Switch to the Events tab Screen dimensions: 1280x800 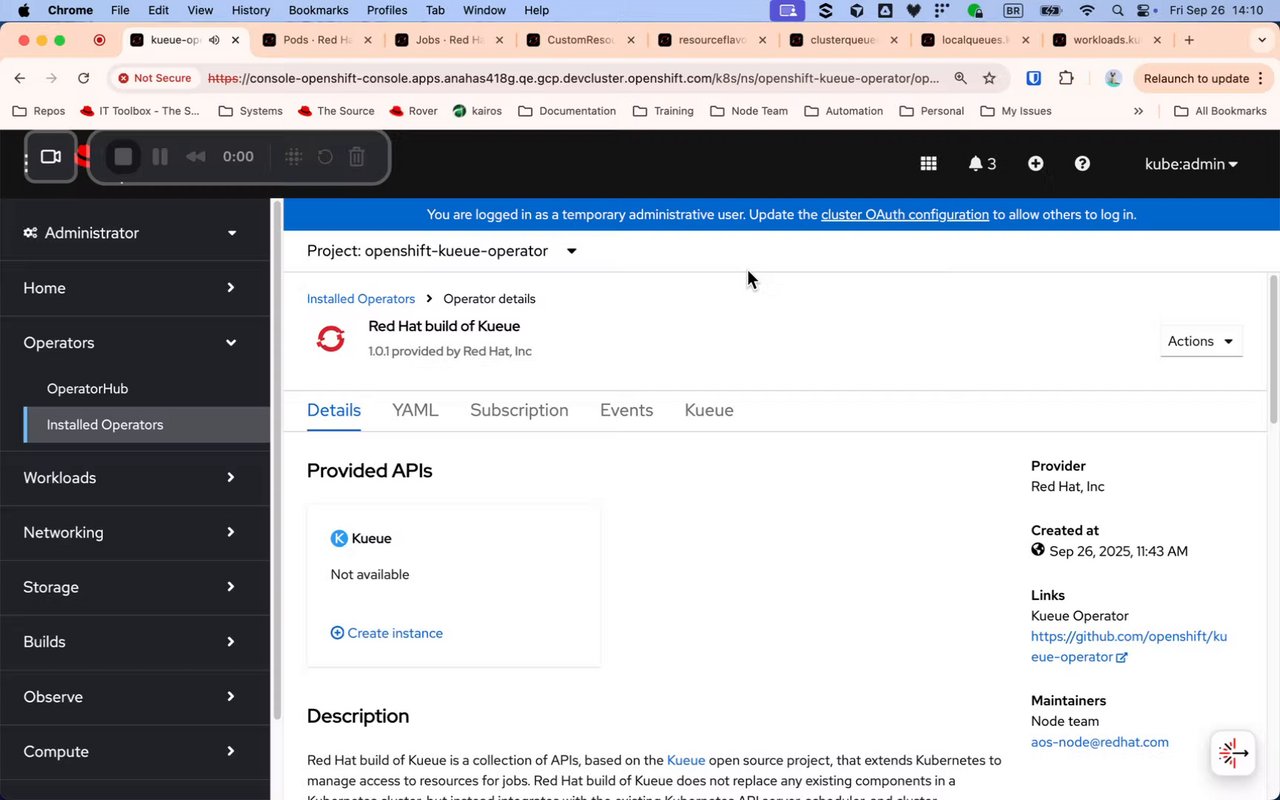(x=626, y=410)
